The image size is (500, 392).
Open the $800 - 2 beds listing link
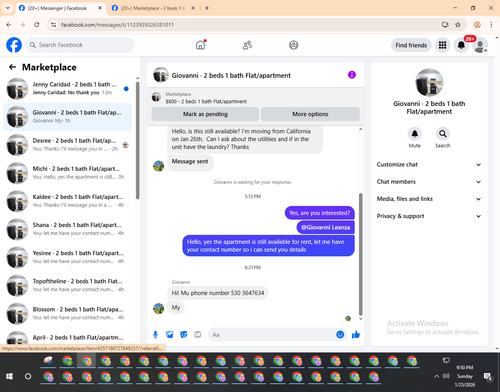(206, 101)
